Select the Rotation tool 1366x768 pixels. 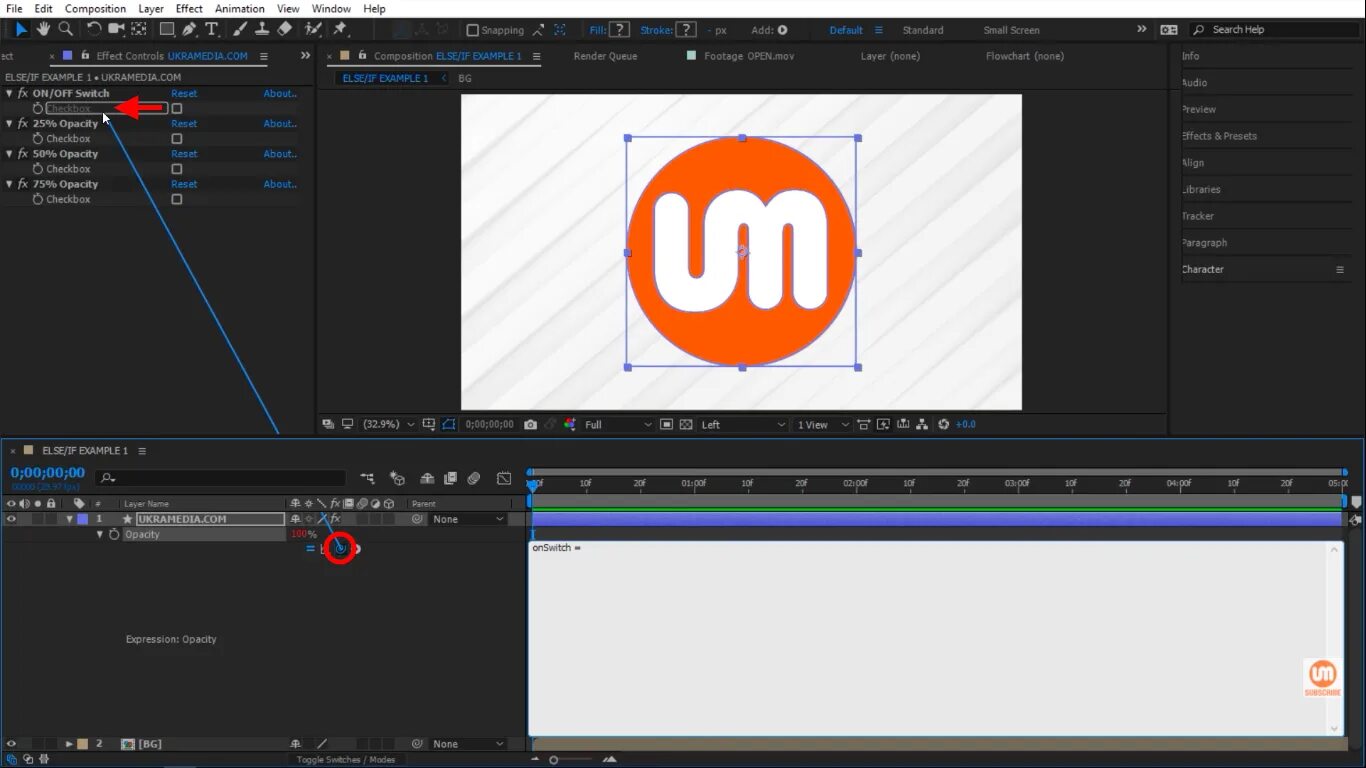pyautogui.click(x=93, y=29)
